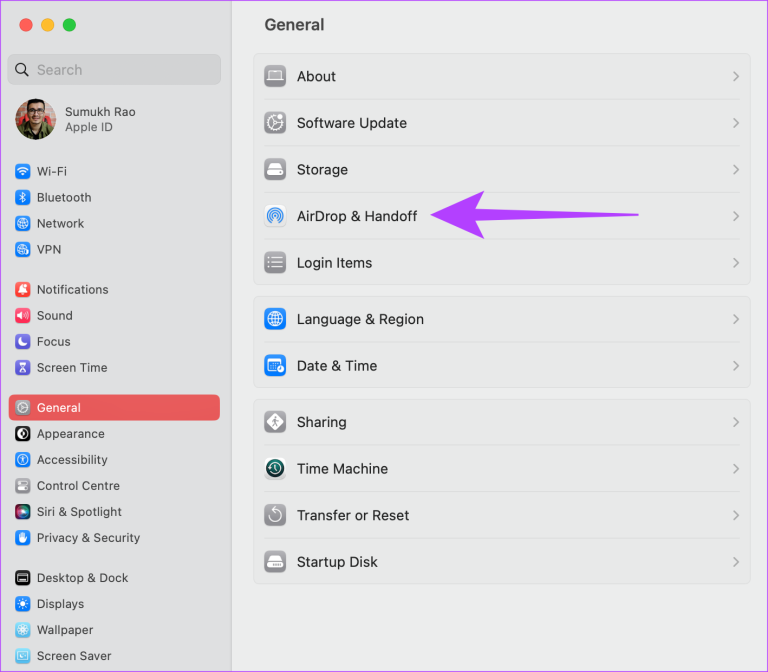Click the Screen Time hourglass icon

(23, 367)
